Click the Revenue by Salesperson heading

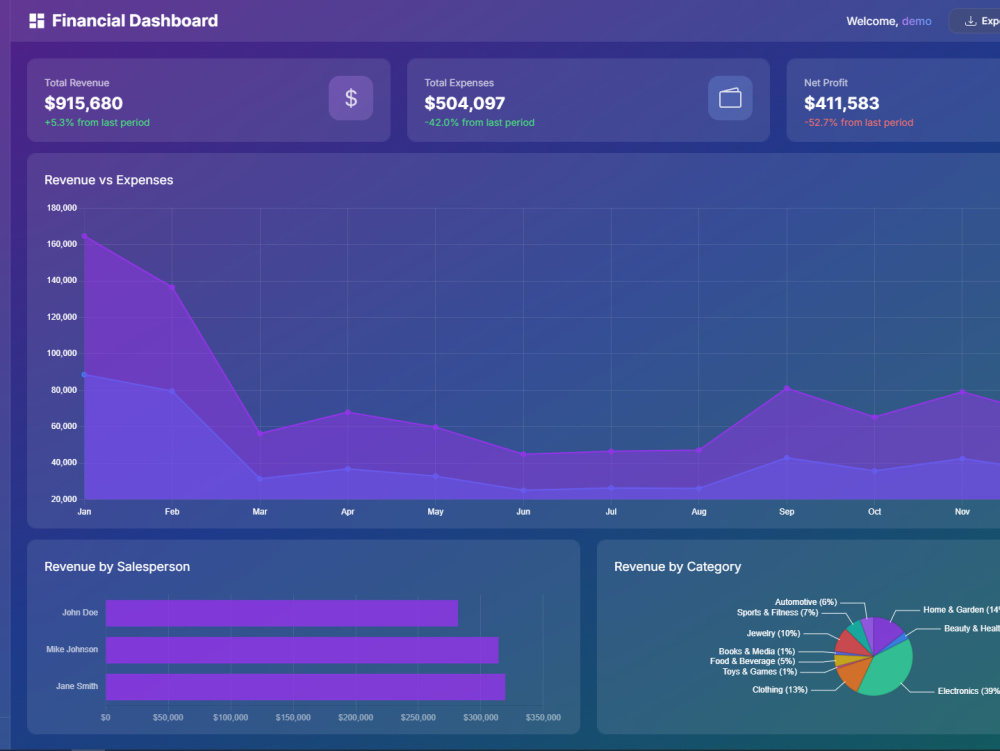coord(117,567)
